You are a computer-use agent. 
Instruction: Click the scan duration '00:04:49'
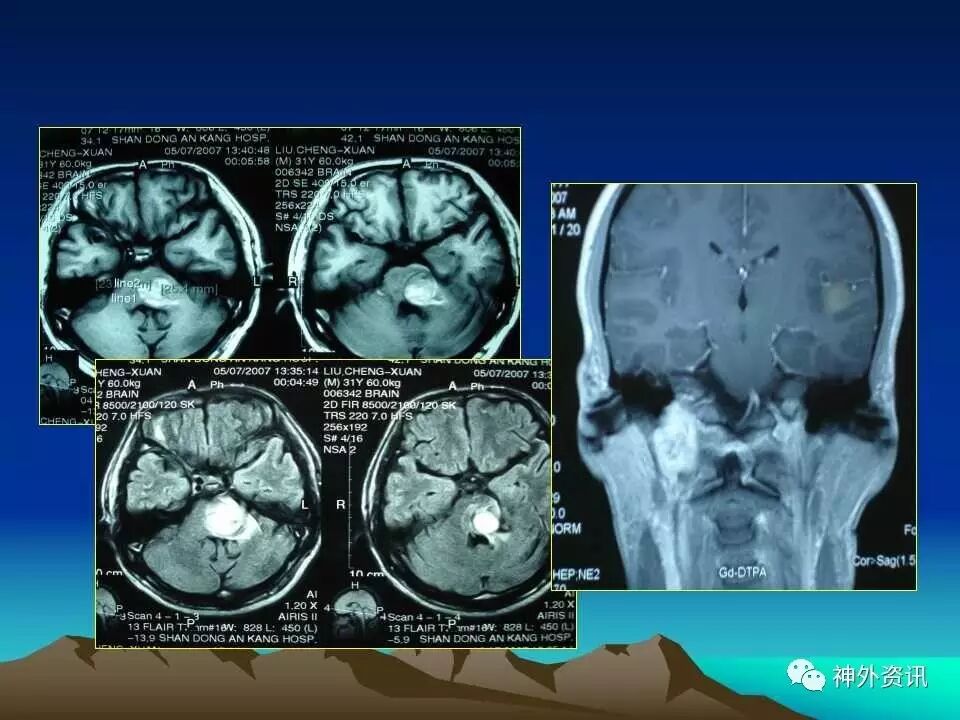296,382
